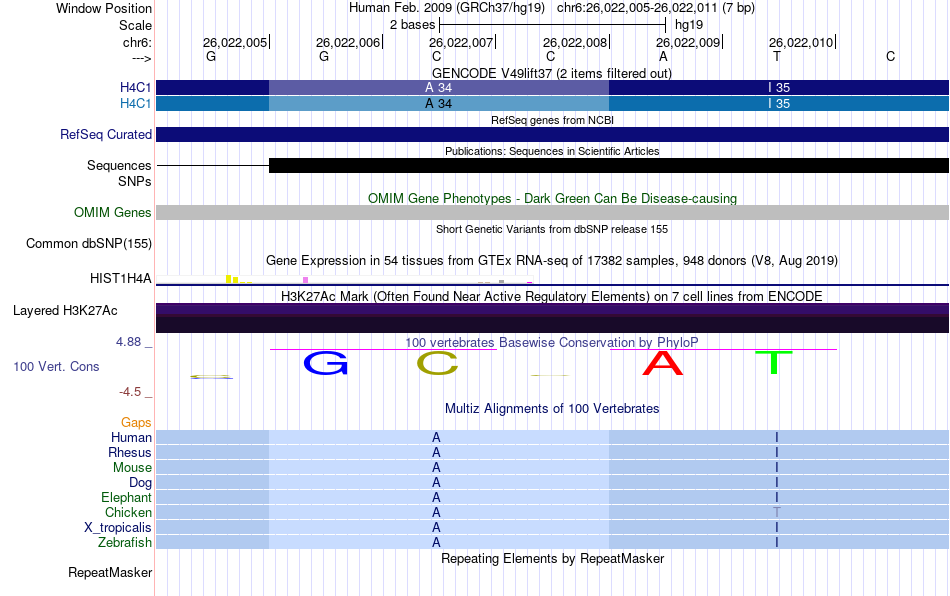950x596 pixels.
Task: Click Short Genetic Variants dbSNP title
Action: [x=552, y=229]
